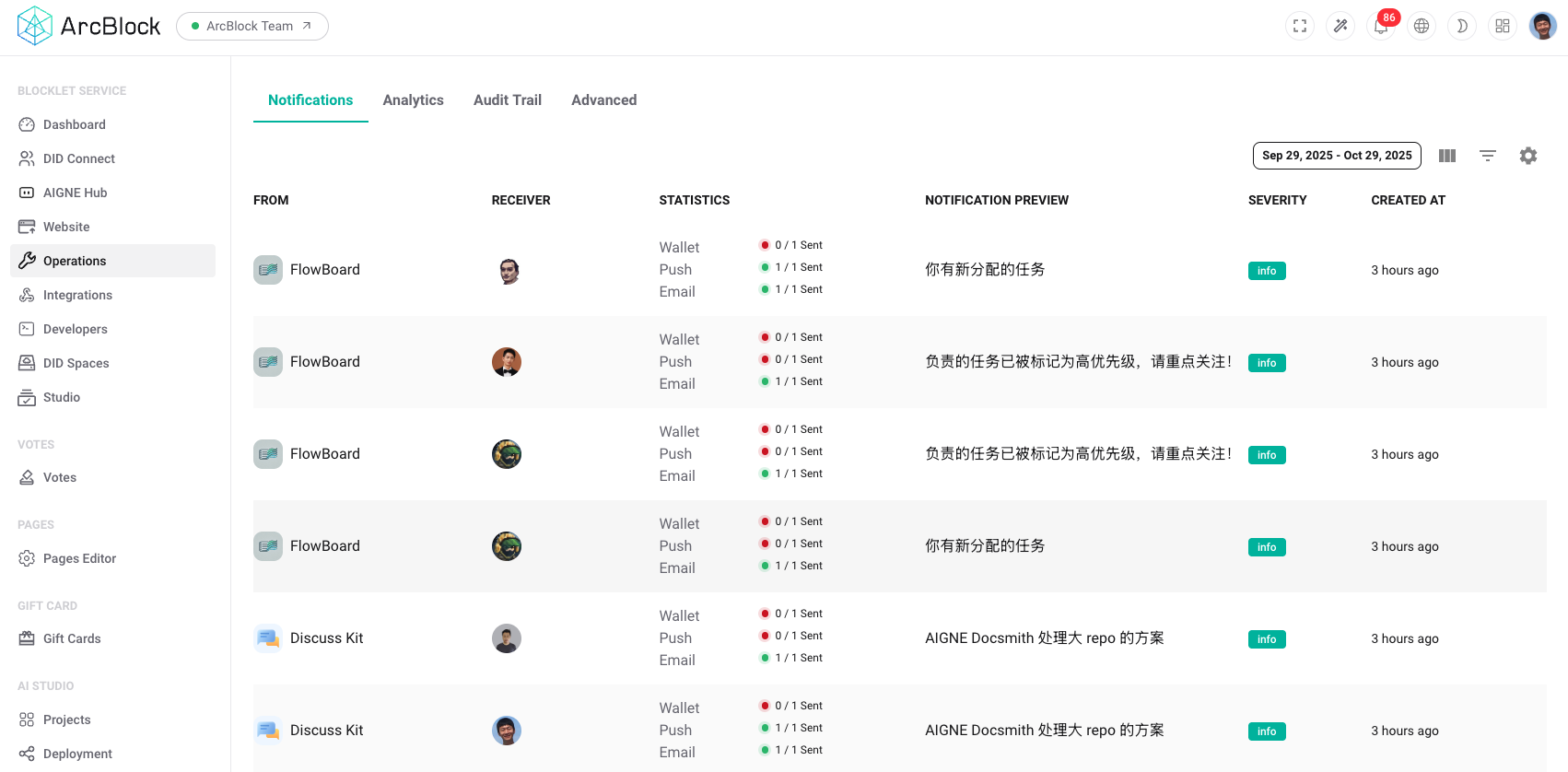Open Pages Editor in sidebar
Image resolution: width=1568 pixels, height=772 pixels.
coord(112,558)
